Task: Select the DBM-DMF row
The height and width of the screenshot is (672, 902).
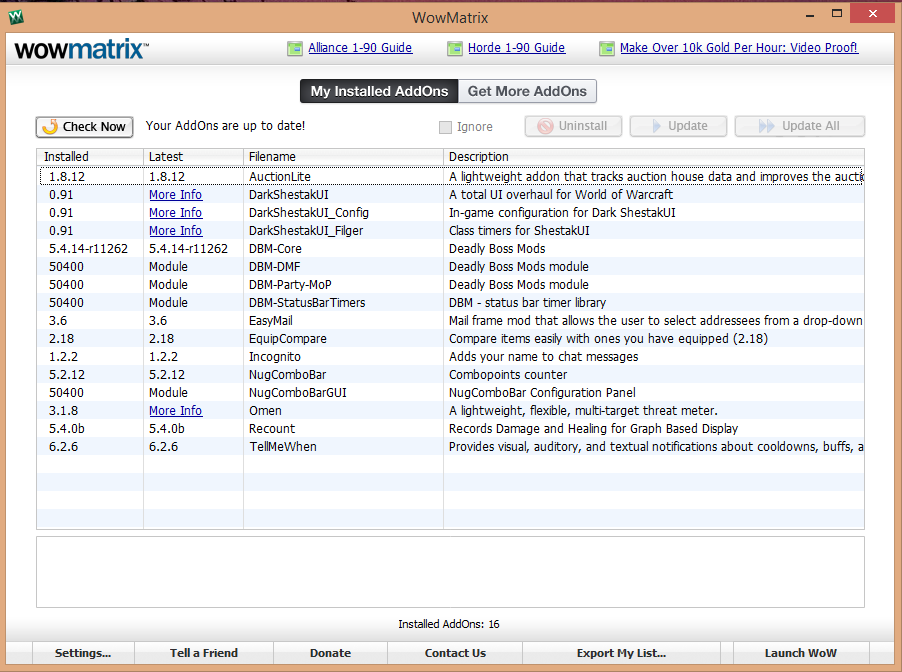Action: 450,267
